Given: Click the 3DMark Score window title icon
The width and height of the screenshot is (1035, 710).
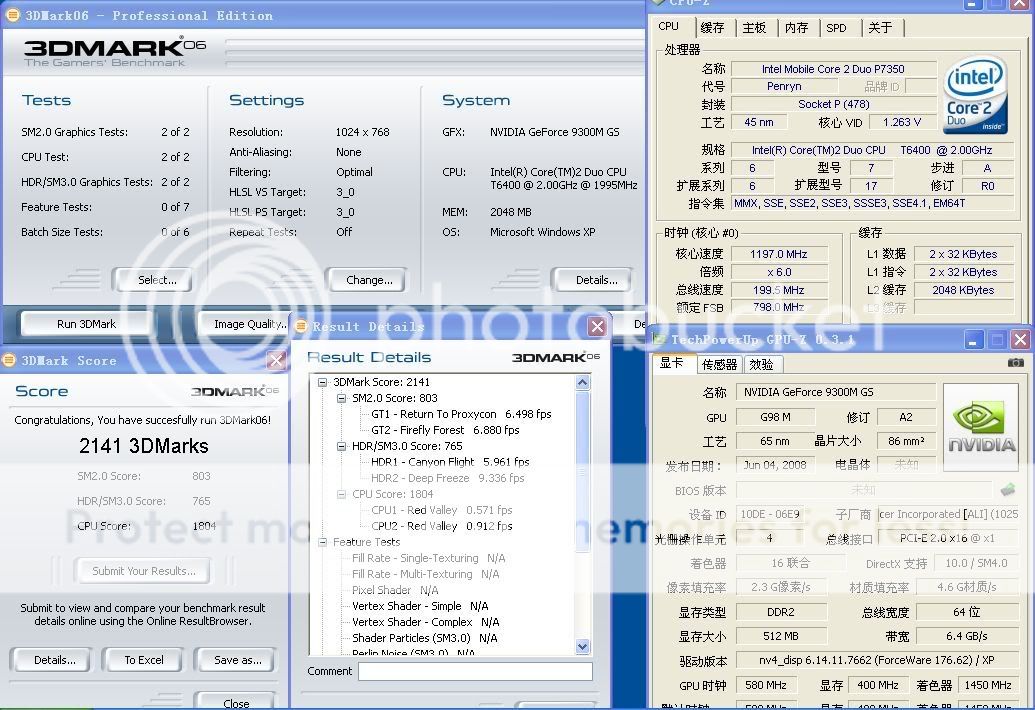Looking at the screenshot, I should click(x=9, y=360).
